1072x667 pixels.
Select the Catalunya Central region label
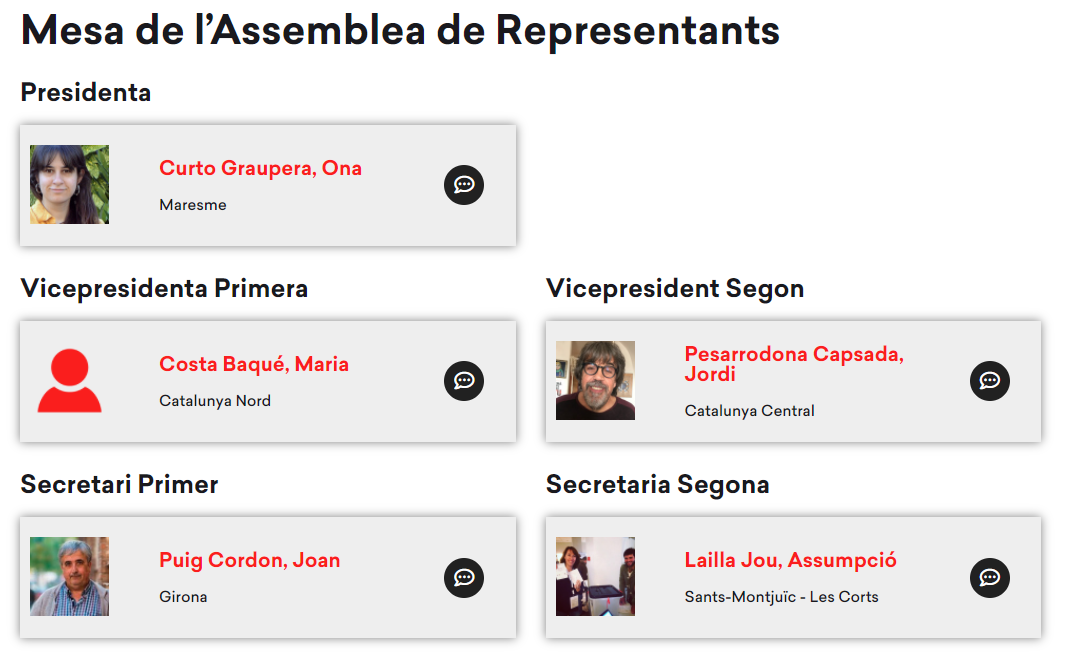click(749, 411)
